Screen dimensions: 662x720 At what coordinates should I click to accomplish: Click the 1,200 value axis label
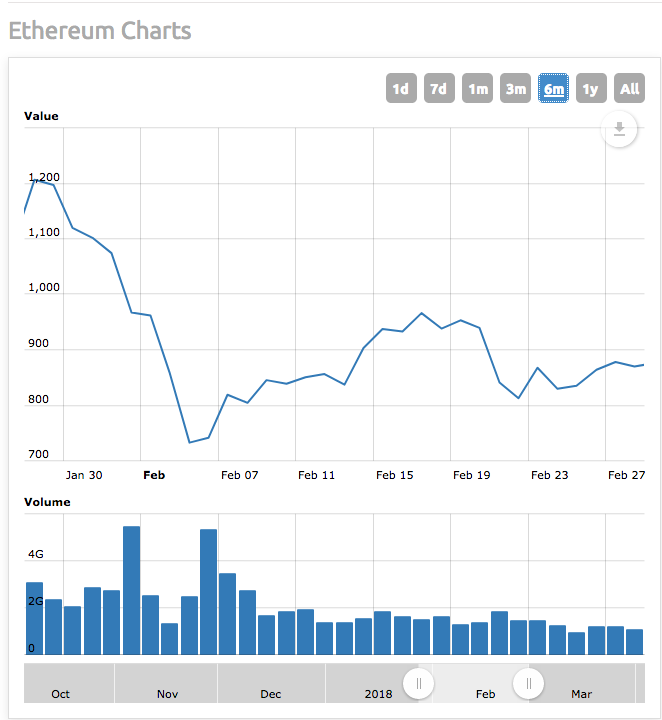44,177
